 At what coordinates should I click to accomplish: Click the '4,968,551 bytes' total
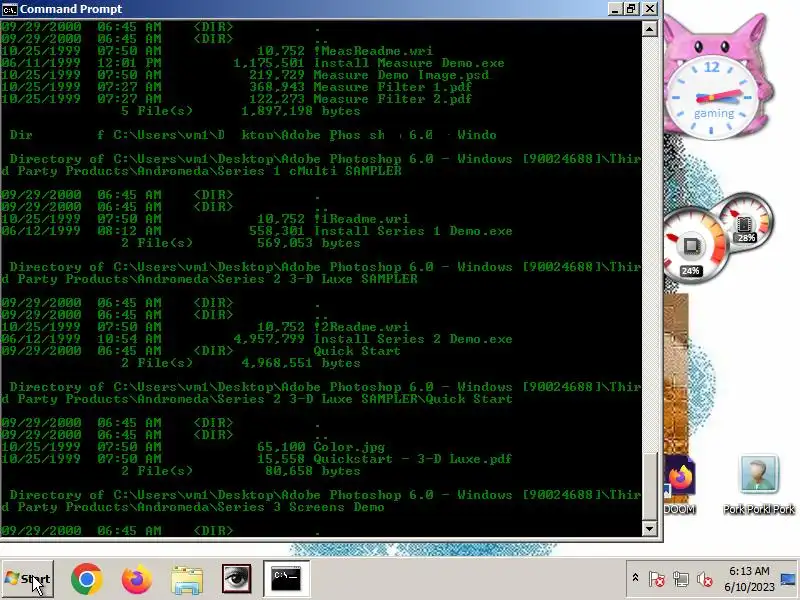(301, 363)
